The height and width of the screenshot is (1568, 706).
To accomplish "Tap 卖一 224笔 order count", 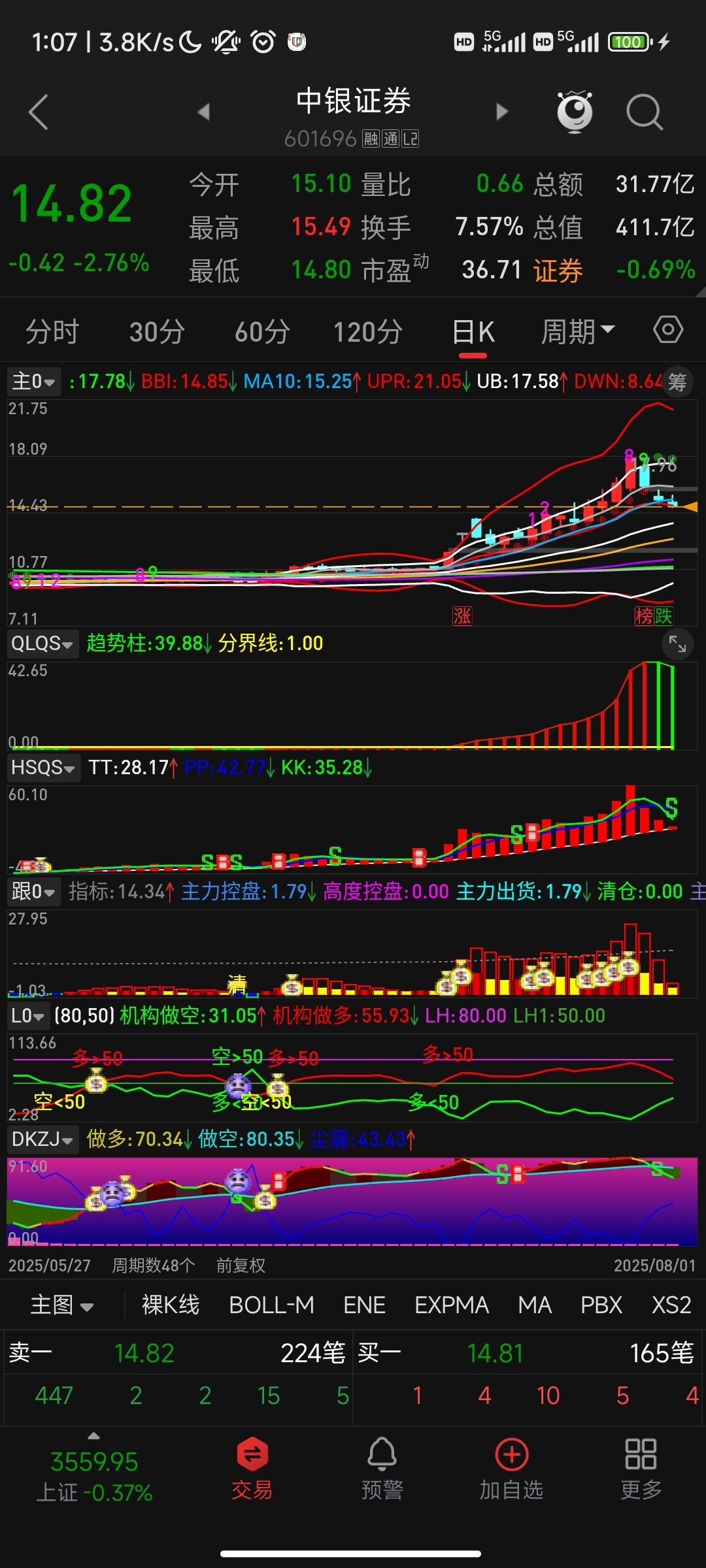I will pyautogui.click(x=312, y=1353).
